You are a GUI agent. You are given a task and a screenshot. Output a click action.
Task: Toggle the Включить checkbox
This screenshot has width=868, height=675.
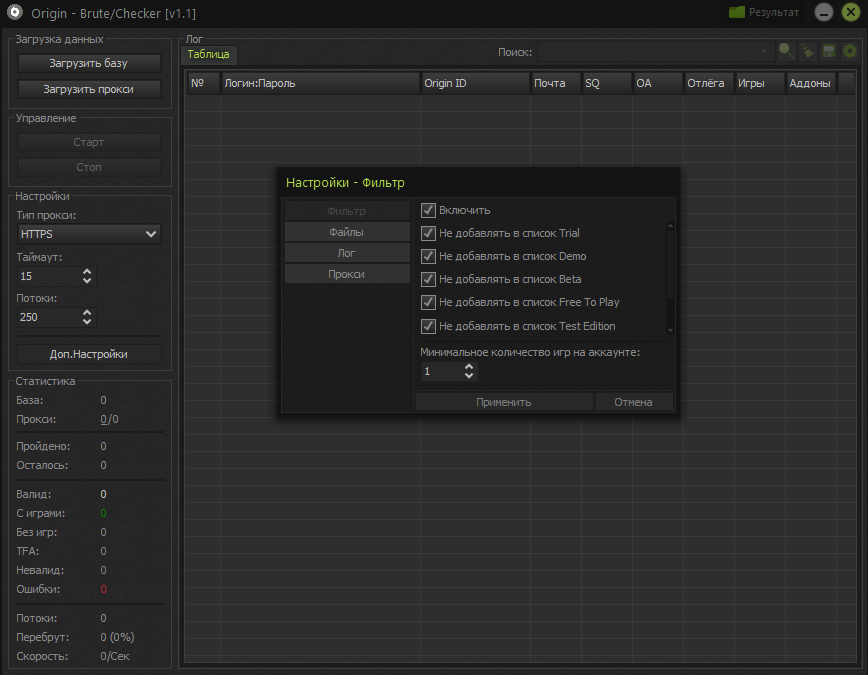(x=428, y=210)
